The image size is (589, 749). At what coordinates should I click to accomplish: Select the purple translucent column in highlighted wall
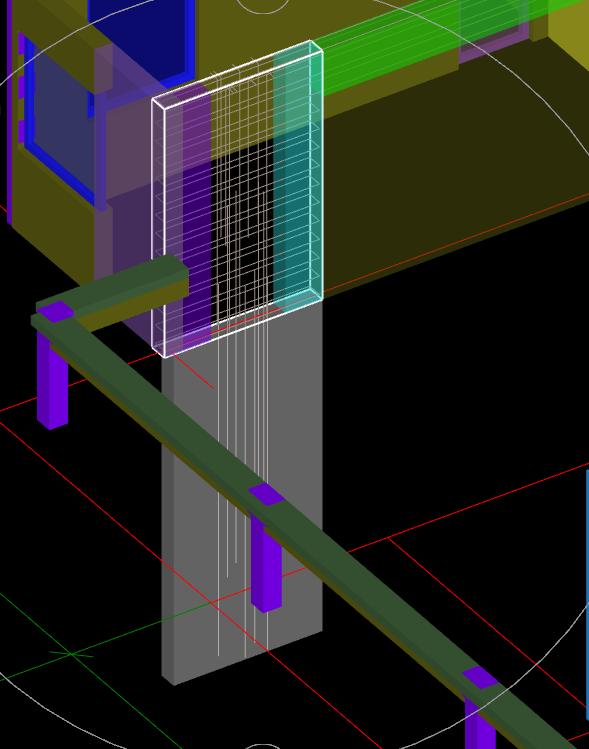pos(196,215)
